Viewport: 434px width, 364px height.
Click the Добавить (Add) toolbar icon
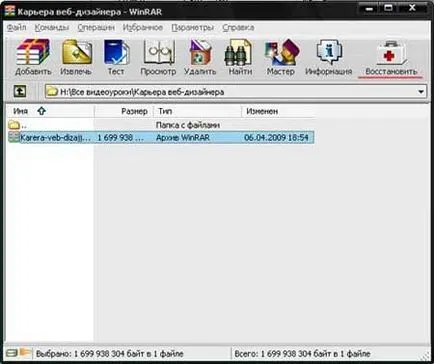[33, 57]
